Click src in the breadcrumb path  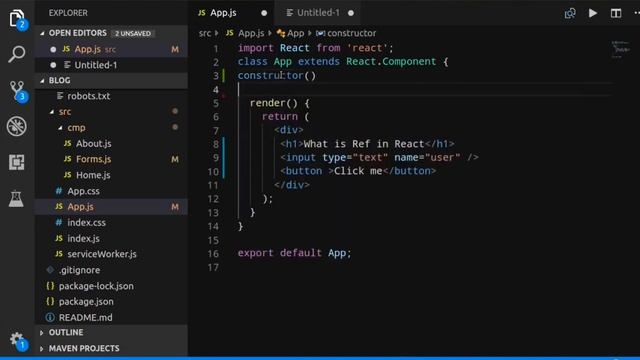[205, 33]
